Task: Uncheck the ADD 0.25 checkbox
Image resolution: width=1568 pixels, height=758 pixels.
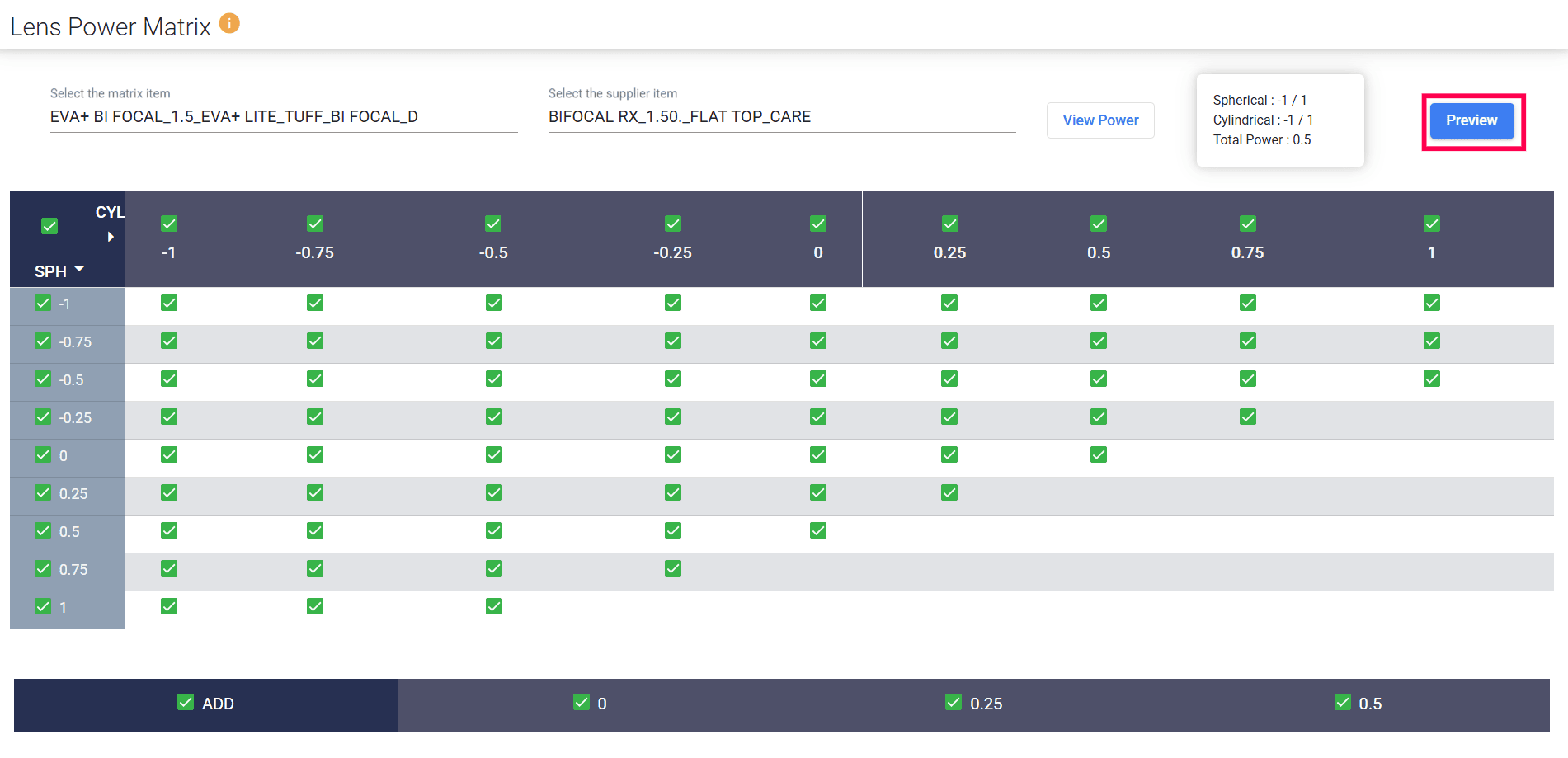Action: [x=954, y=703]
